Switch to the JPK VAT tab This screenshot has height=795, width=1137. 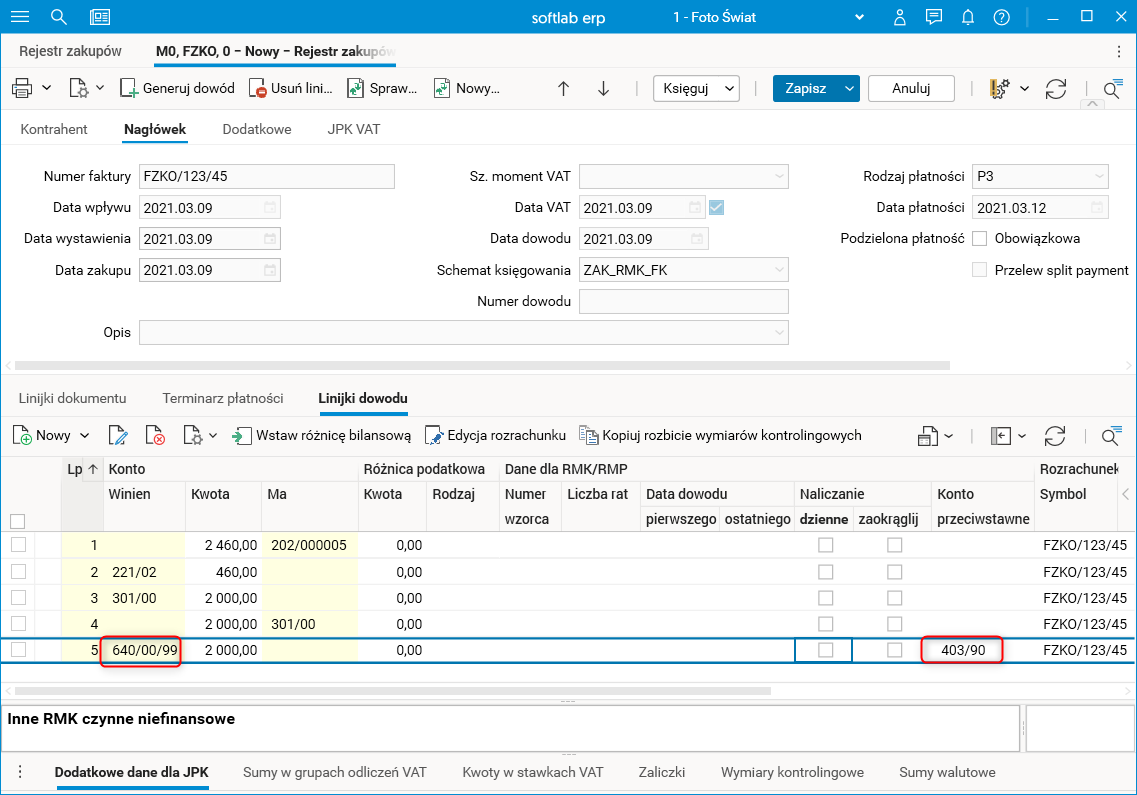(x=353, y=129)
